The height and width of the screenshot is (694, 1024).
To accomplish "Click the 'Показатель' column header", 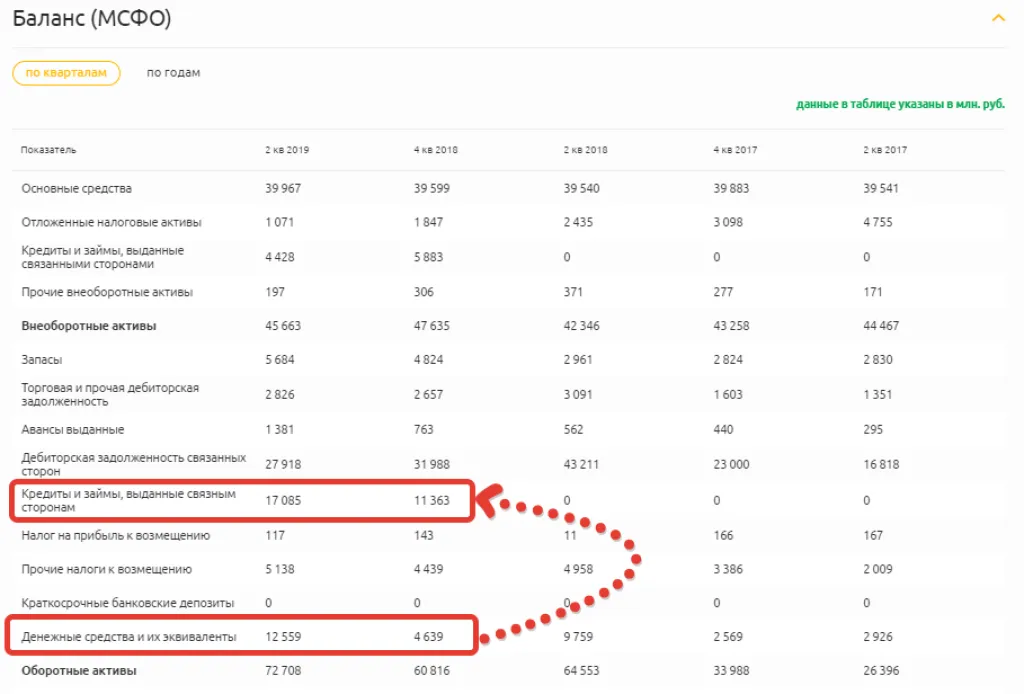I will [48, 150].
